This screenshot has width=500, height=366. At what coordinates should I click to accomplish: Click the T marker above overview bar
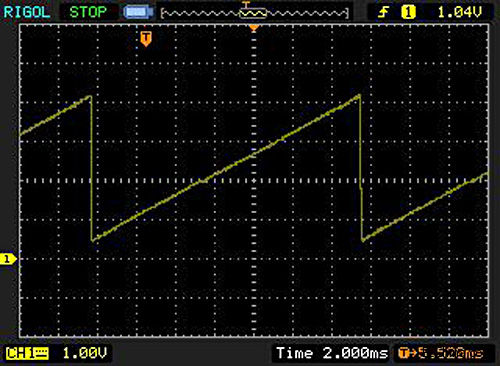(x=246, y=5)
